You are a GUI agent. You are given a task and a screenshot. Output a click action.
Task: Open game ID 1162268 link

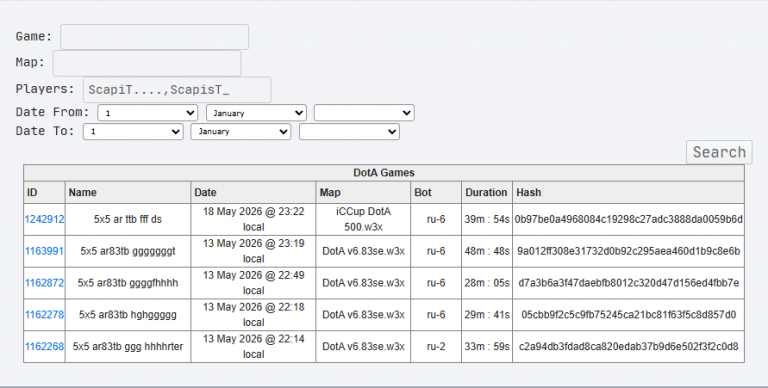[x=45, y=347]
